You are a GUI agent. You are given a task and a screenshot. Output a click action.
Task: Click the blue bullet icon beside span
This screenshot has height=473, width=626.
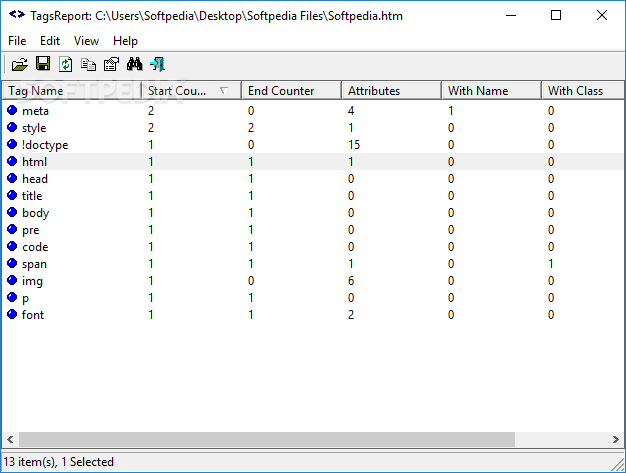[x=12, y=263]
